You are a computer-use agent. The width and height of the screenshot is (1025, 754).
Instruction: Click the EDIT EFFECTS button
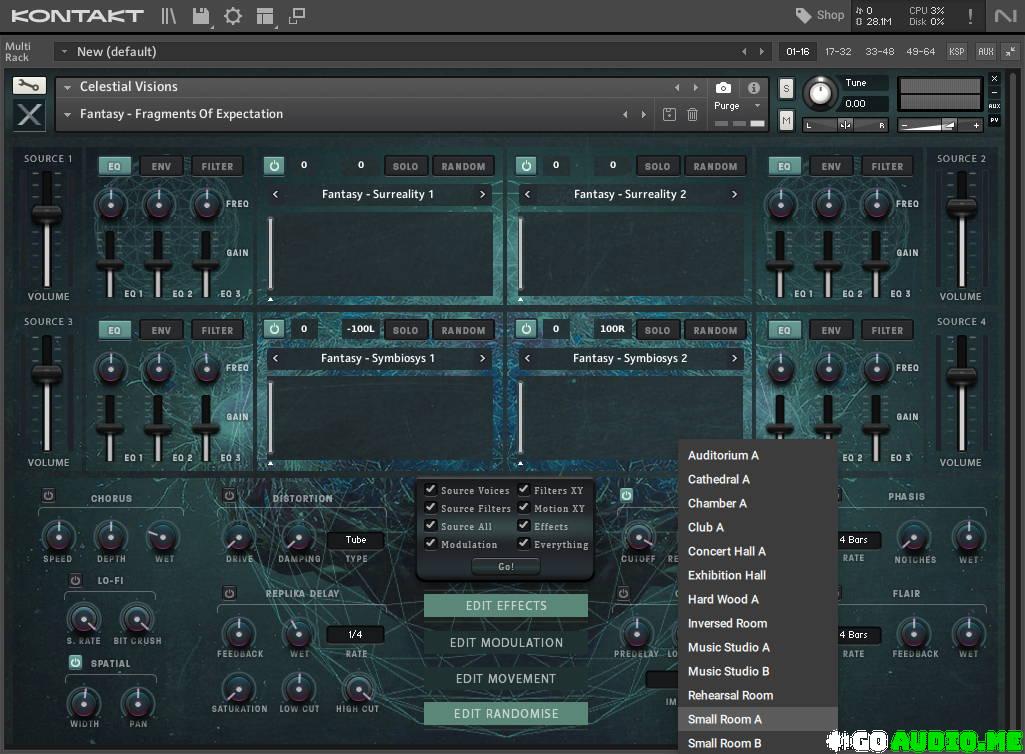pyautogui.click(x=506, y=606)
